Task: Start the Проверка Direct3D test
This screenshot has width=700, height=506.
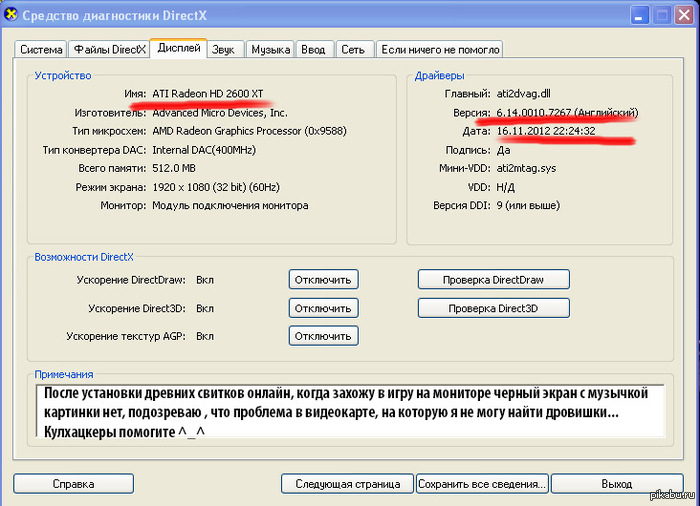Action: point(492,308)
